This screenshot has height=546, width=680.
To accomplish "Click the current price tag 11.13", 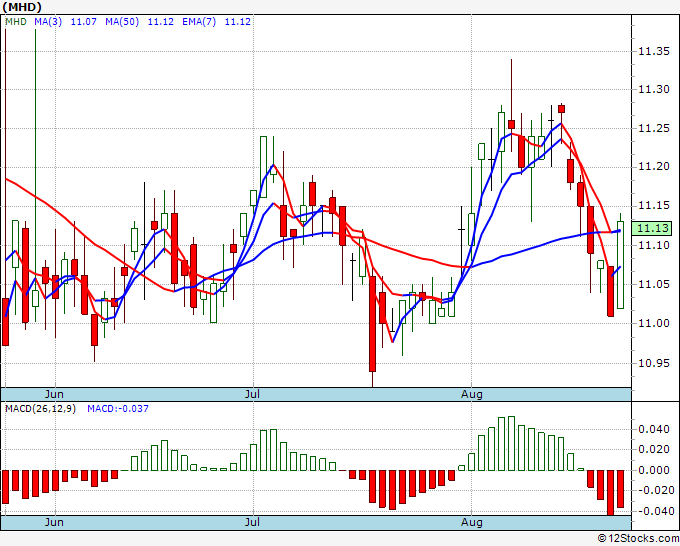I will click(652, 228).
